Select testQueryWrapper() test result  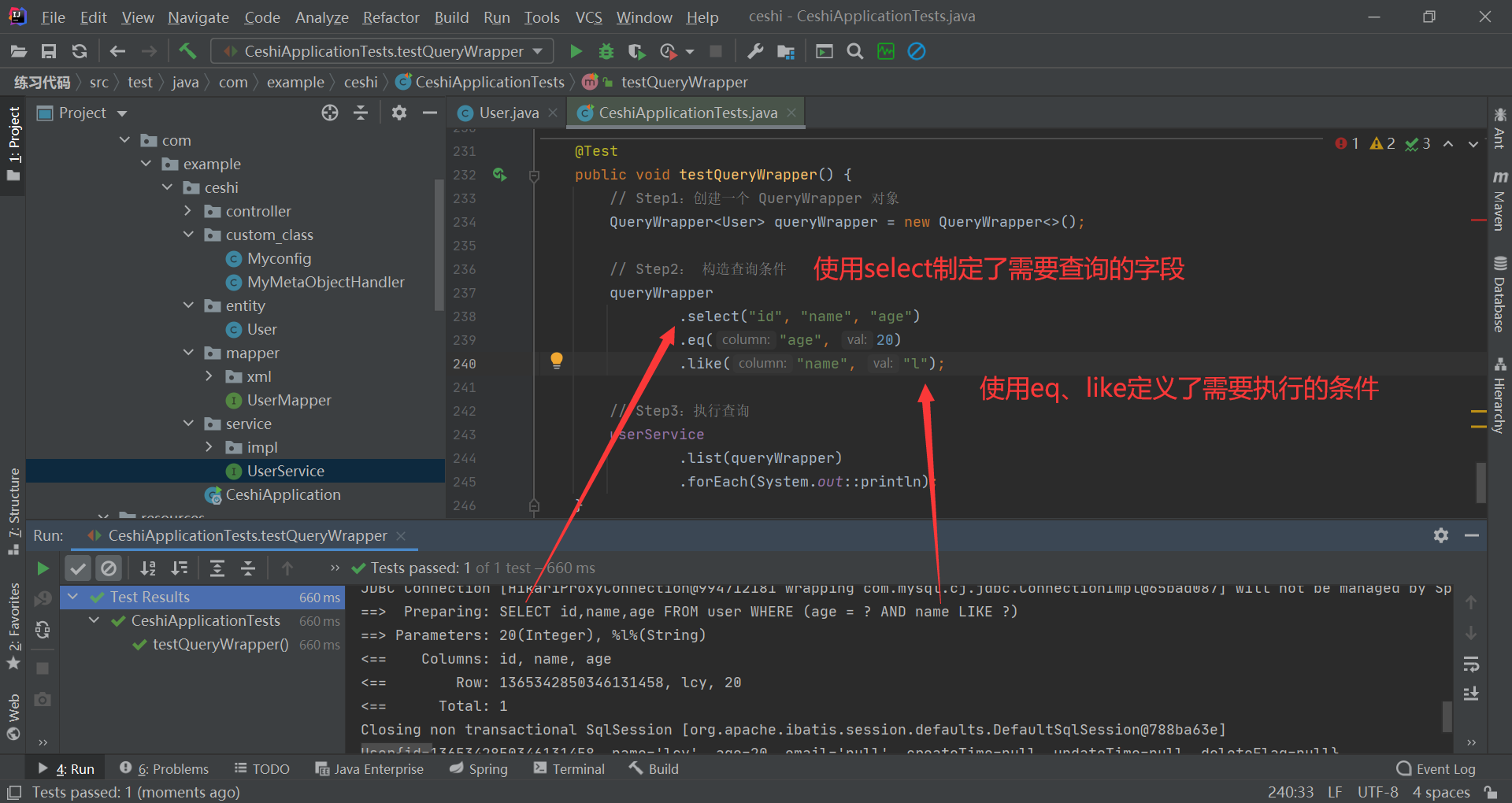tap(220, 644)
